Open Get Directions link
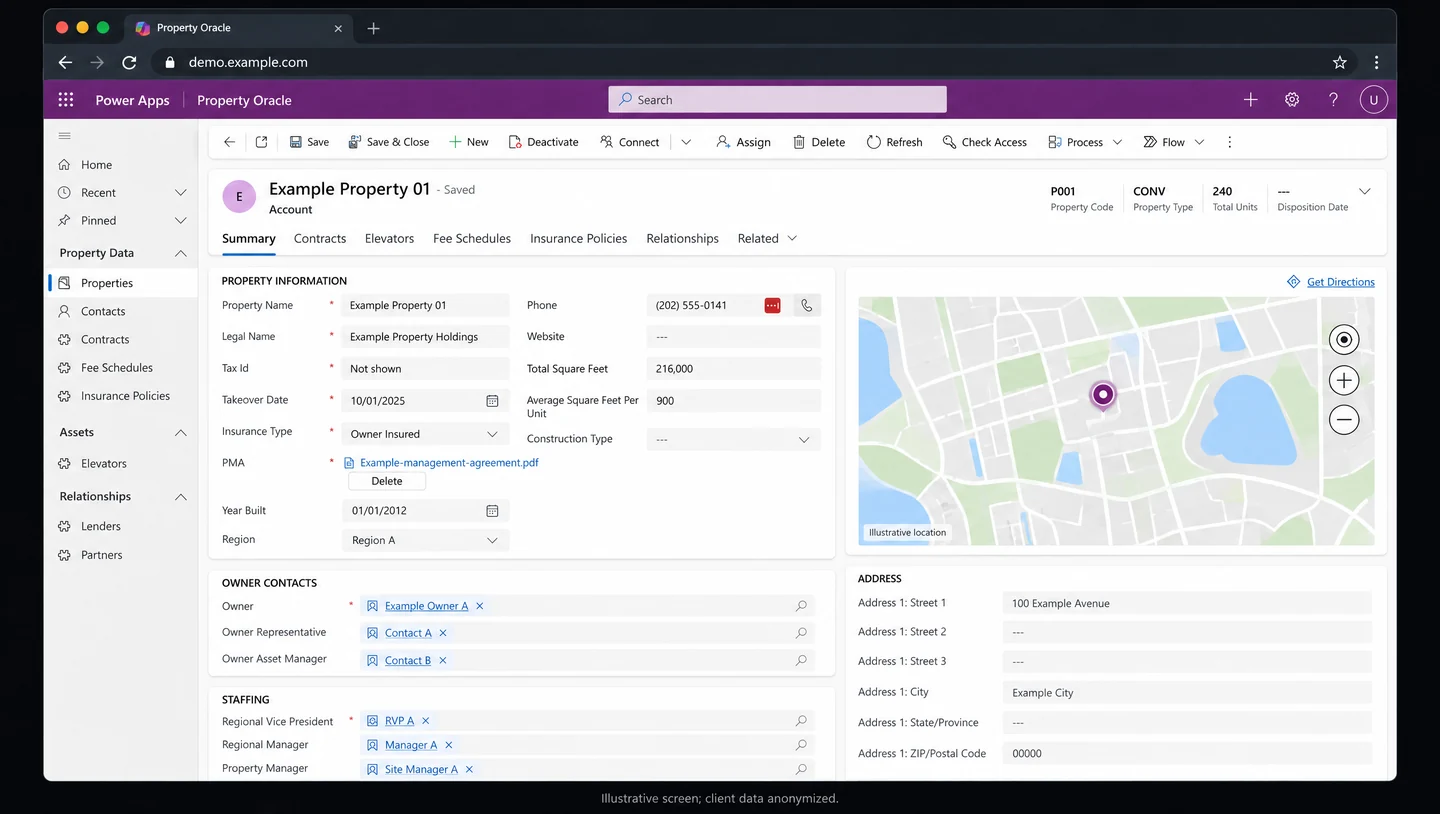Image resolution: width=1440 pixels, height=814 pixels. (x=1340, y=282)
